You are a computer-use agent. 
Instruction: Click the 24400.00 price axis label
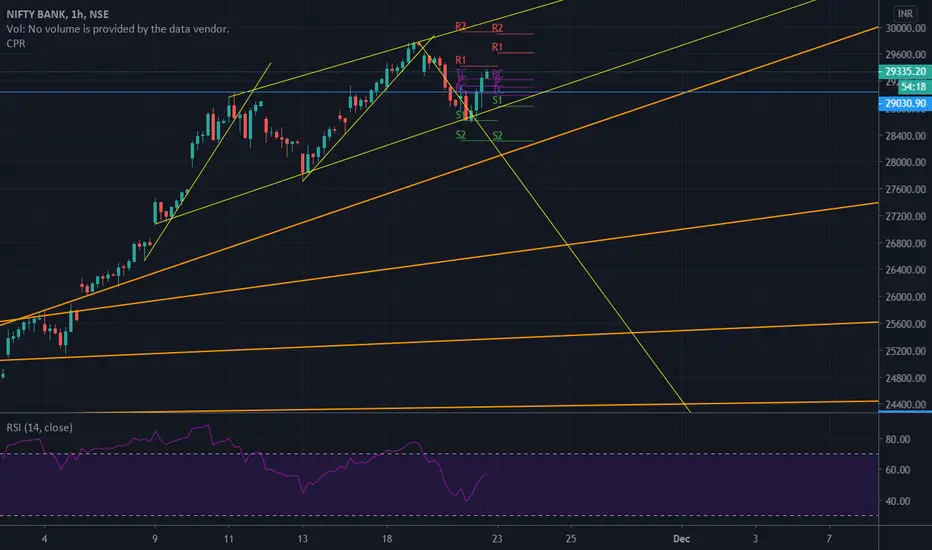click(905, 404)
